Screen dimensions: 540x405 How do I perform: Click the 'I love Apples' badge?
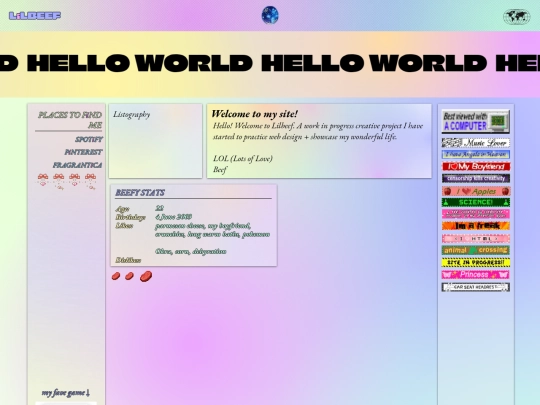pos(476,191)
